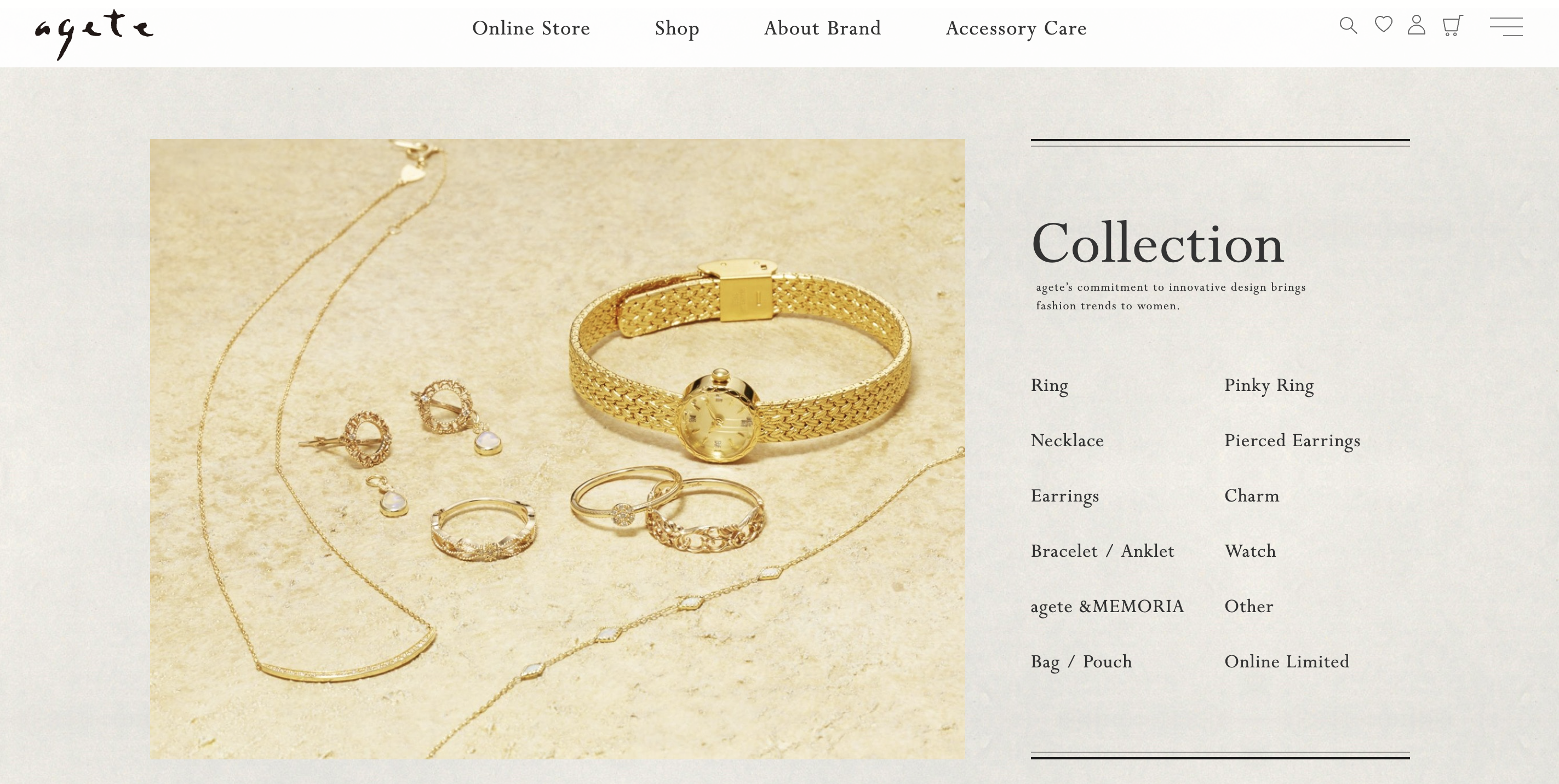Image resolution: width=1559 pixels, height=784 pixels.
Task: Open the Watch category
Action: [1251, 551]
